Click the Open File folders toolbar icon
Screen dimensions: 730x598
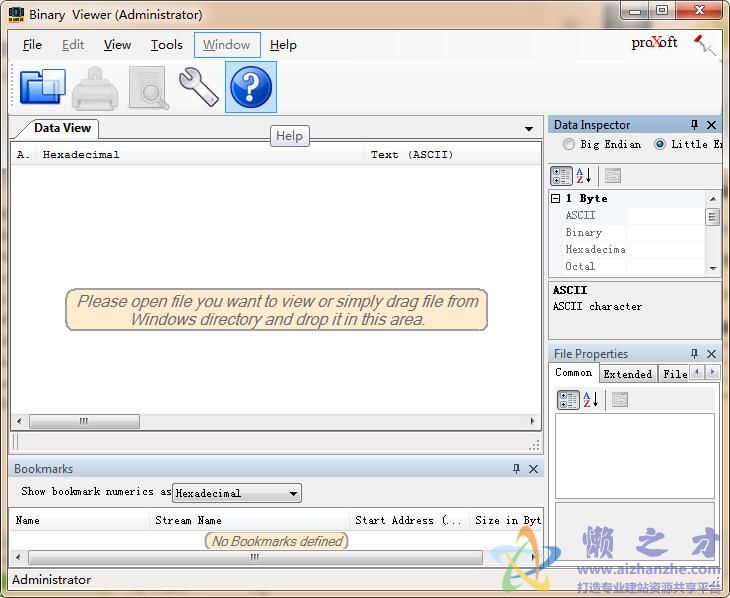tap(42, 87)
